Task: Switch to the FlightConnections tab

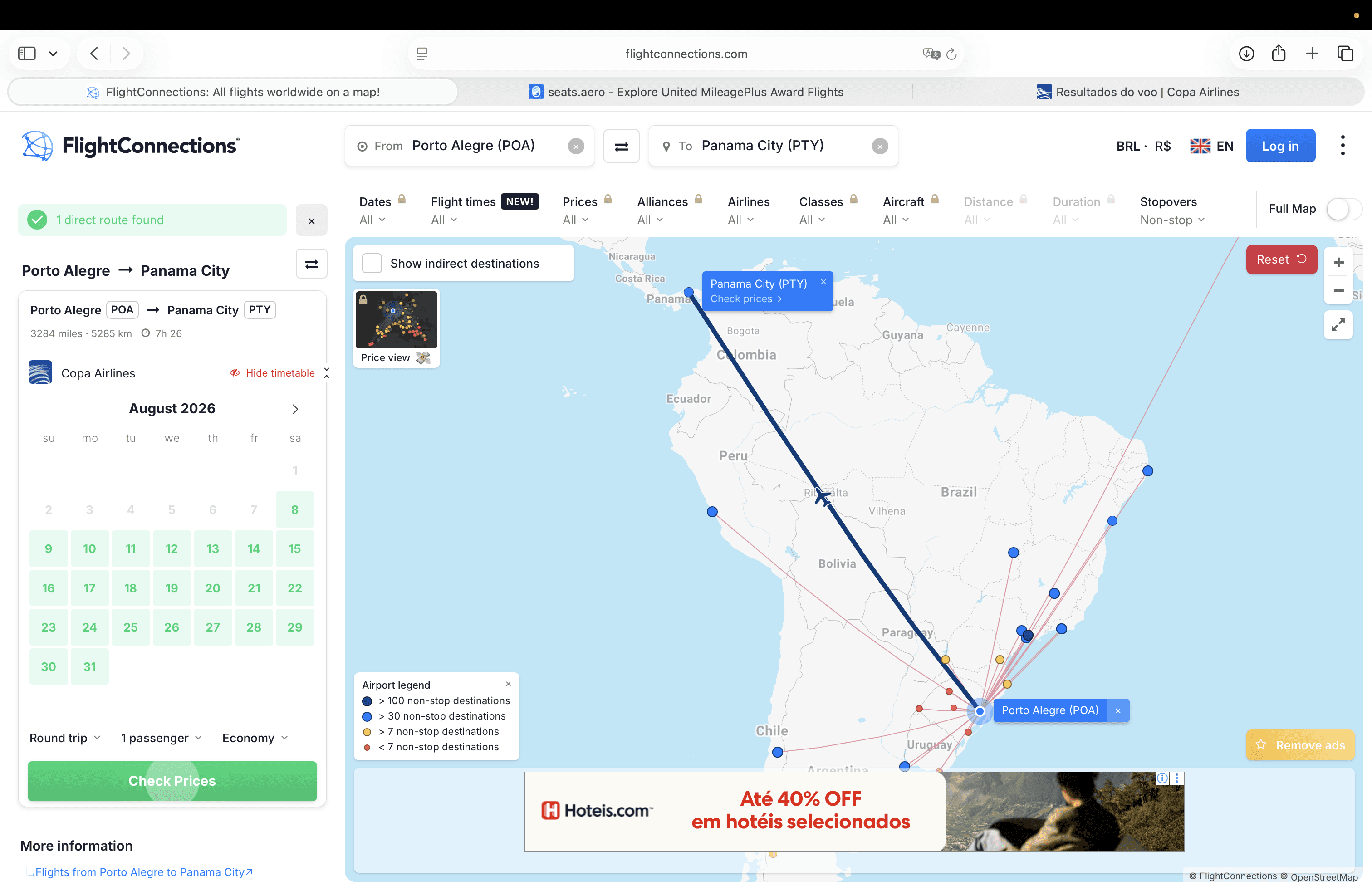Action: coord(234,92)
